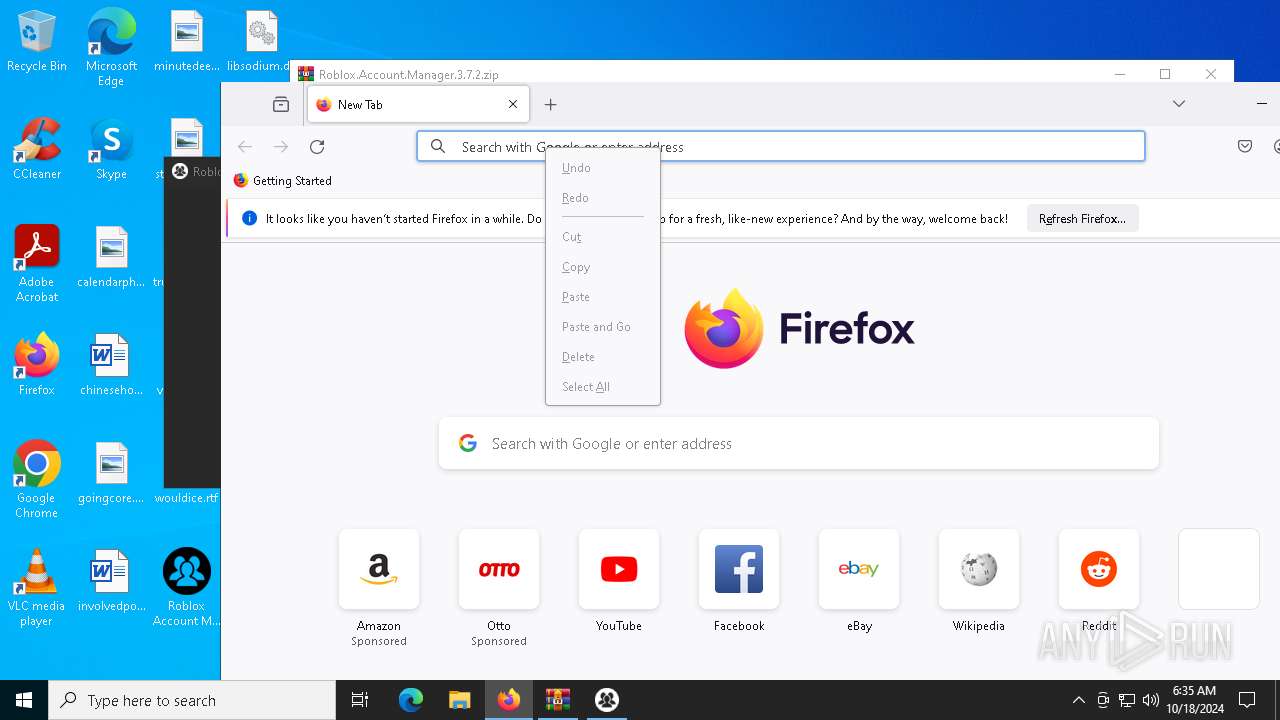Choose Select All in context menu
The width and height of the screenshot is (1280, 720).
click(602, 387)
